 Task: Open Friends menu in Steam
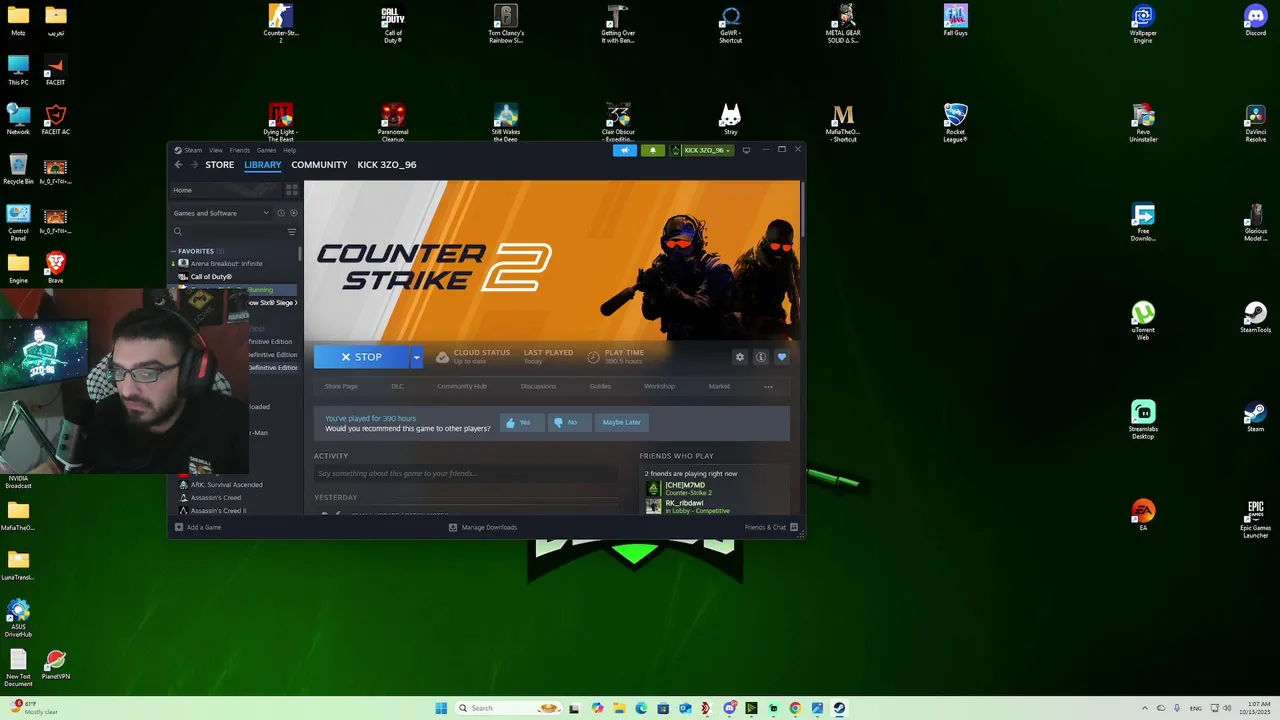pyautogui.click(x=240, y=150)
